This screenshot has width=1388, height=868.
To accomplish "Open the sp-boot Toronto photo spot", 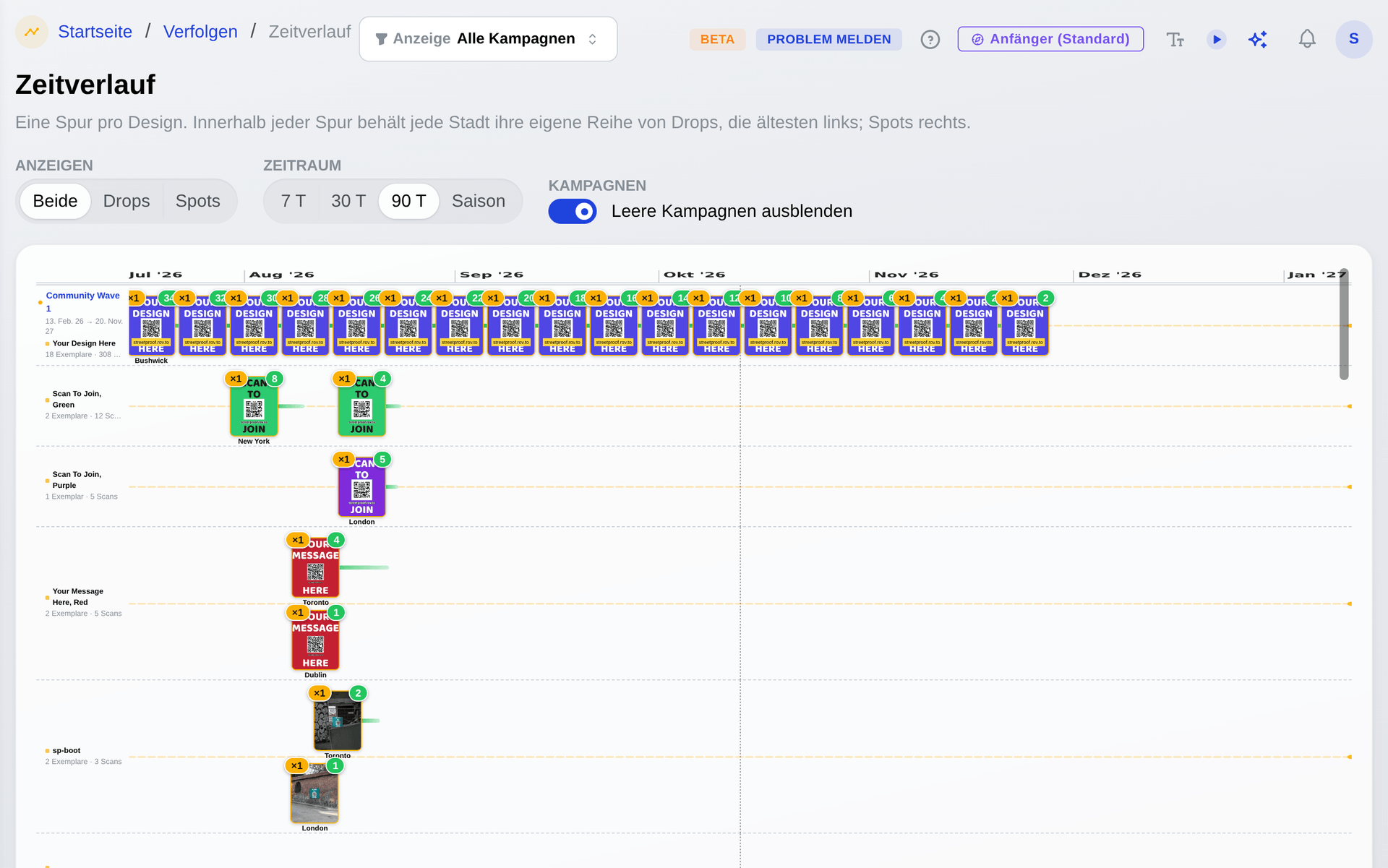I will click(337, 720).
